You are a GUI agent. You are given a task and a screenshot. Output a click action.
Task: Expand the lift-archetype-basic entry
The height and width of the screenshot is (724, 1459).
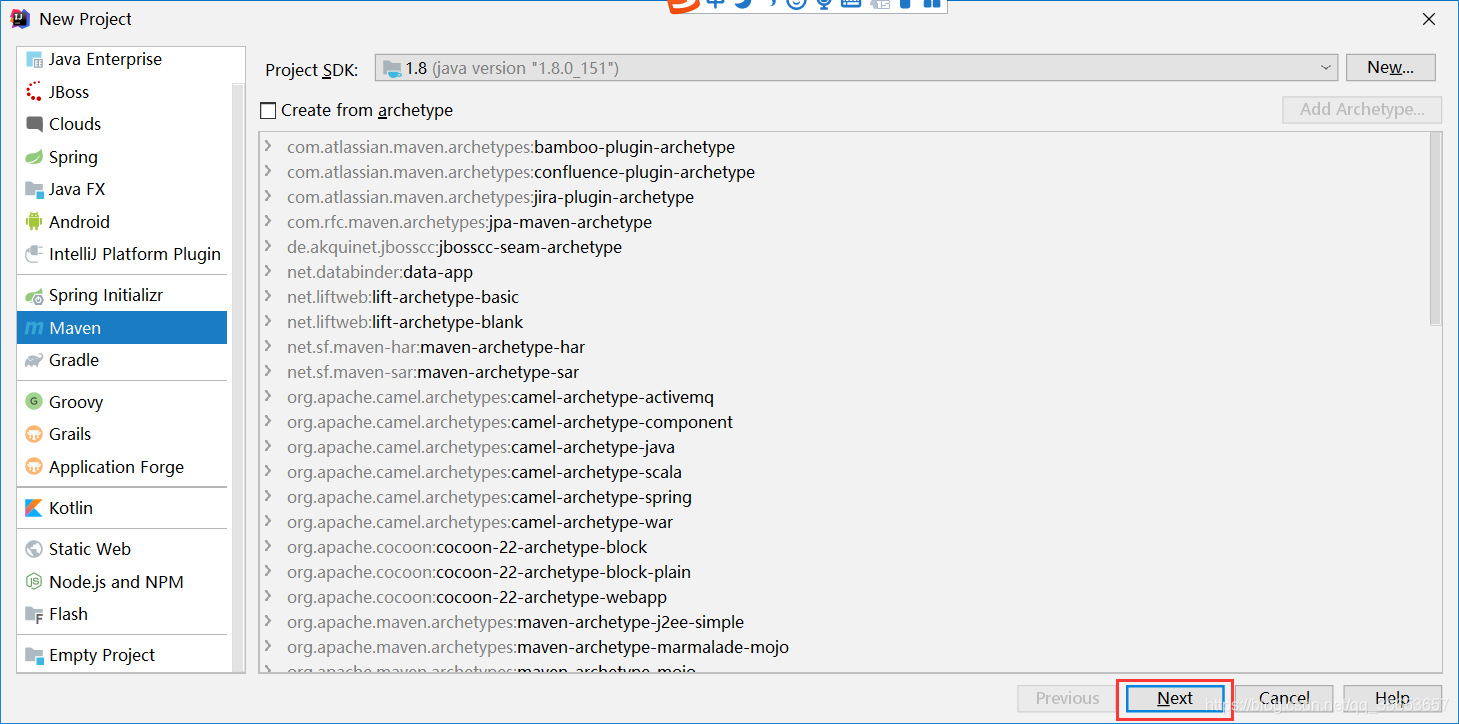point(268,297)
